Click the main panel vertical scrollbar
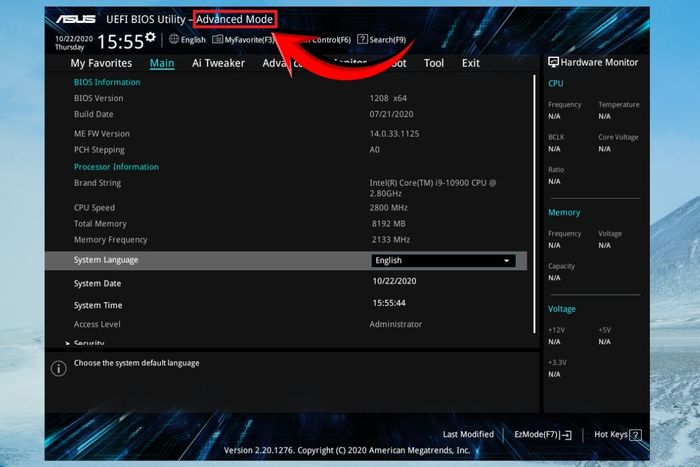700x467 pixels. tap(534, 204)
